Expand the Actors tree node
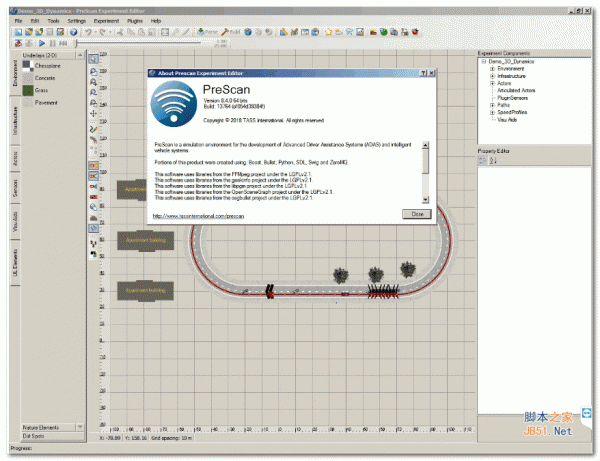Screen dimensions: 600x461 point(490,82)
